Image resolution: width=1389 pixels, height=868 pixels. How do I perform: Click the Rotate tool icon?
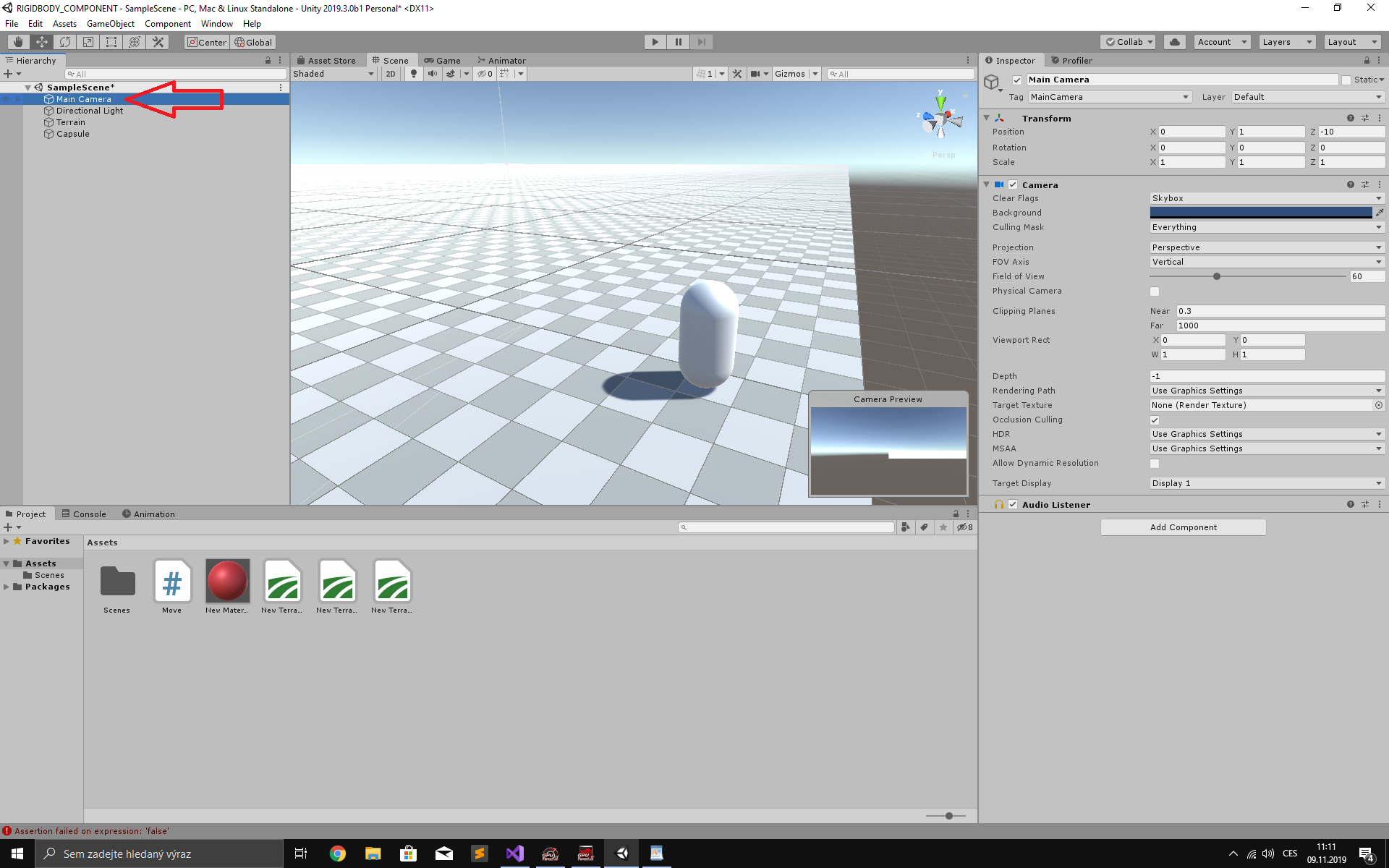click(65, 42)
